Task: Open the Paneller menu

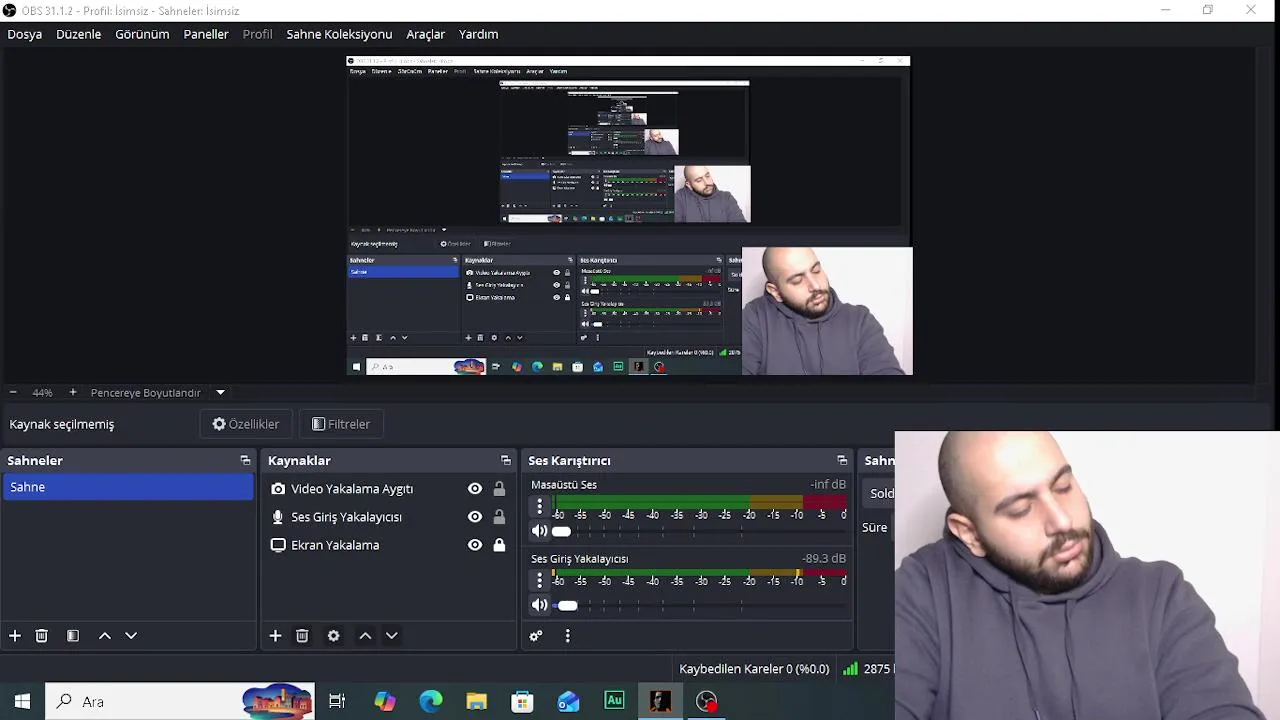Action: click(206, 34)
